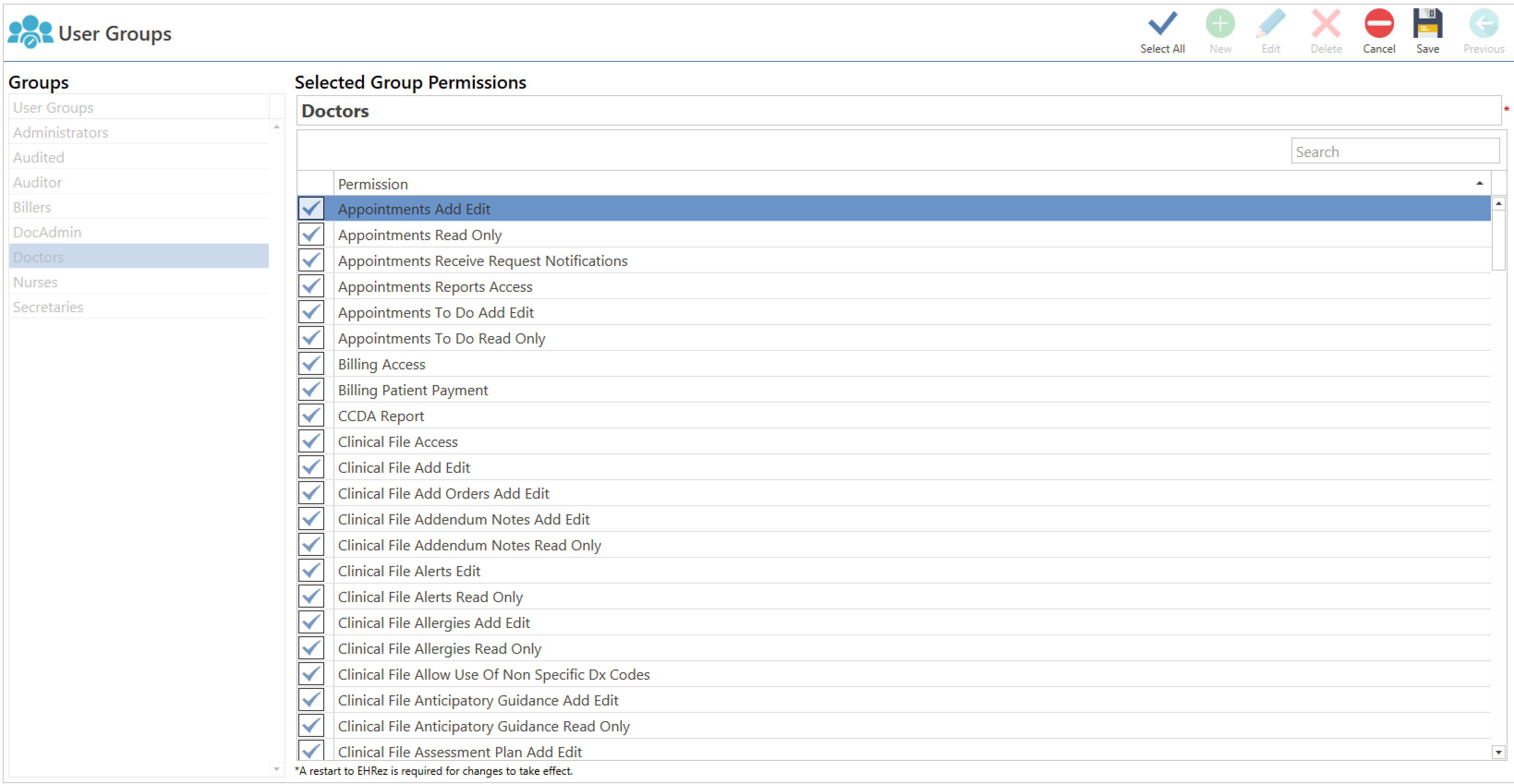Select the Administrators group

click(61, 132)
